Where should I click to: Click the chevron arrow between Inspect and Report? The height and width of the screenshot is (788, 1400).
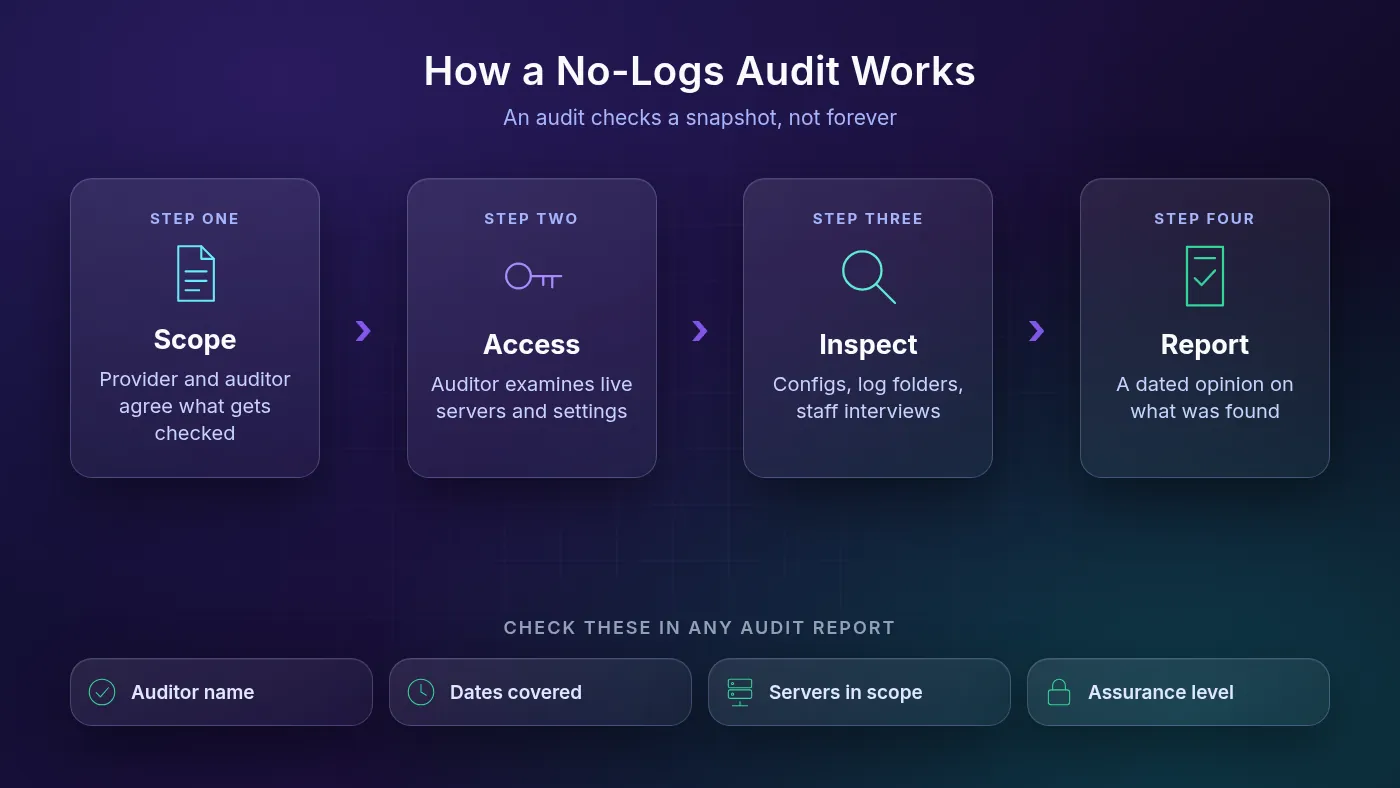point(1036,331)
